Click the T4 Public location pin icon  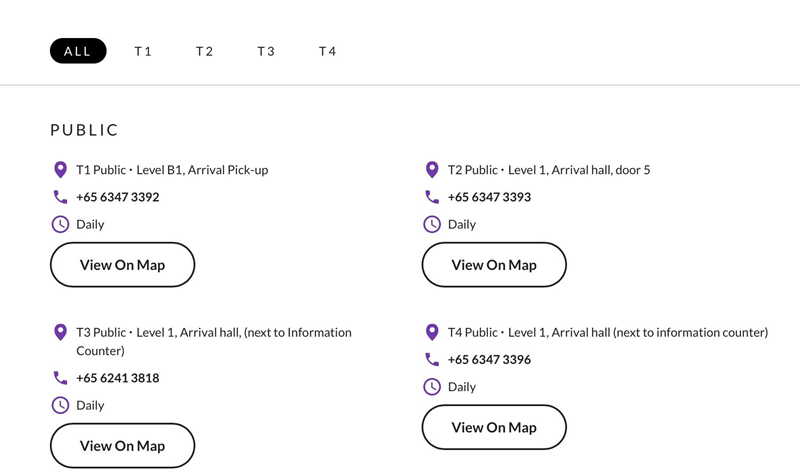tap(432, 332)
